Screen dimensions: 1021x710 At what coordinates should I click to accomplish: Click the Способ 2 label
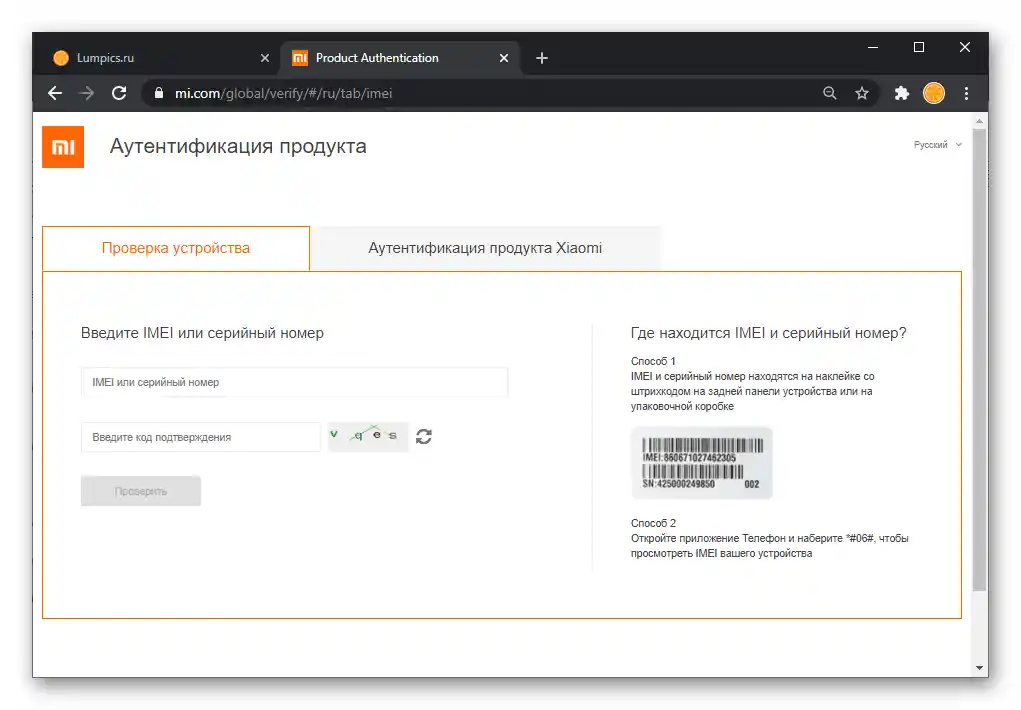653,523
